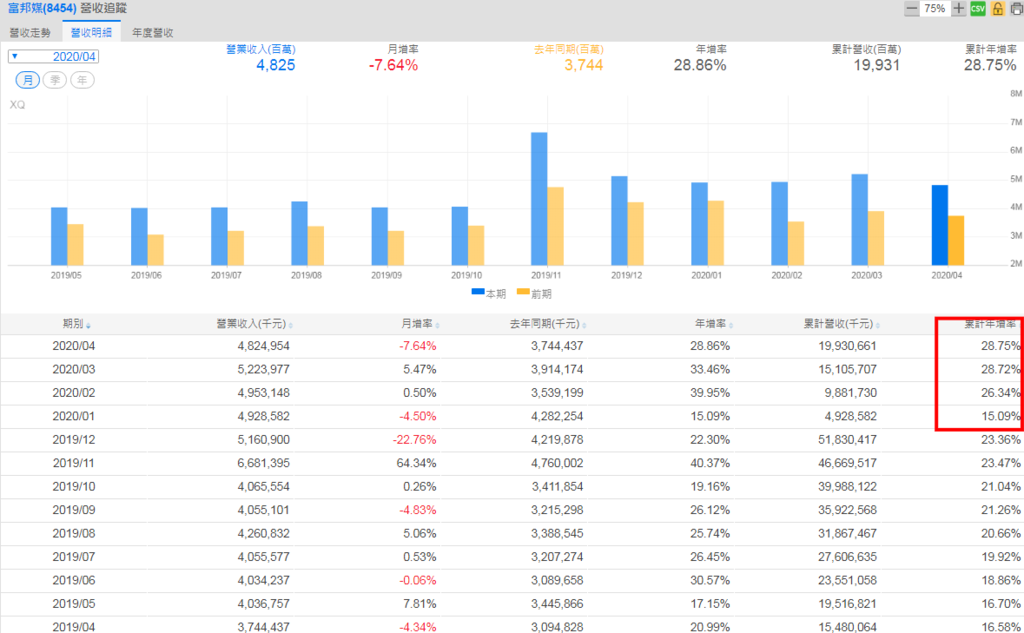Click the 75% zoom level field

(x=935, y=9)
